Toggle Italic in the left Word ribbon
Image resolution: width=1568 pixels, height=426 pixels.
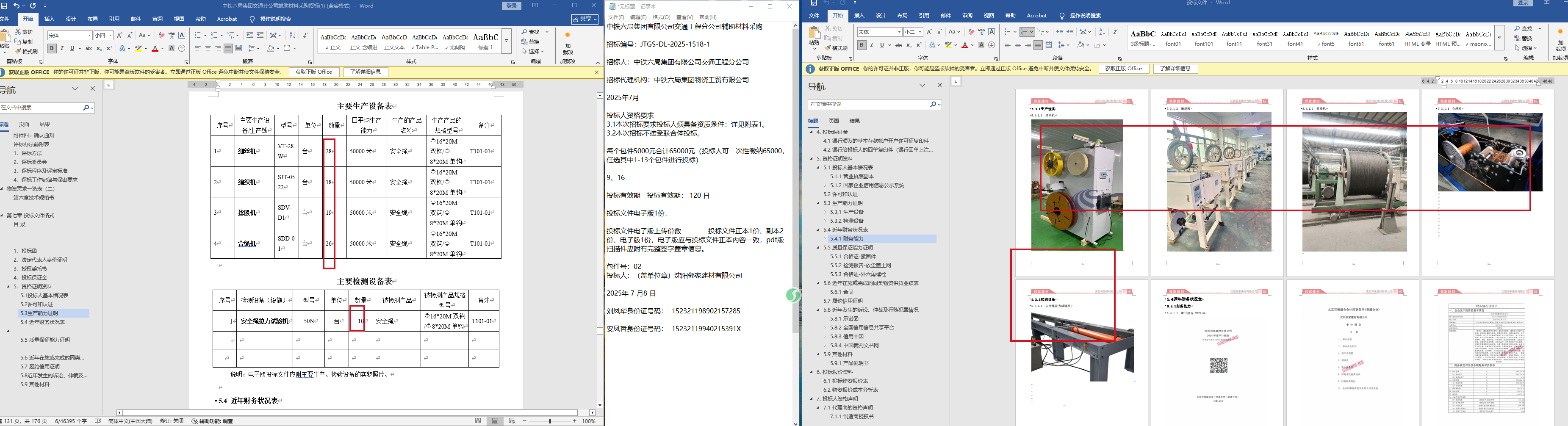coord(62,49)
